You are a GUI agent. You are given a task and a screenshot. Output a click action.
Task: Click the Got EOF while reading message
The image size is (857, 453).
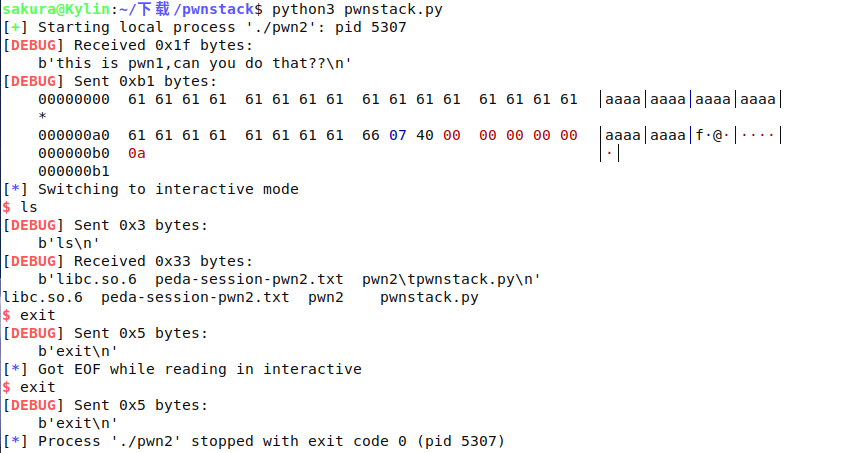[198, 369]
